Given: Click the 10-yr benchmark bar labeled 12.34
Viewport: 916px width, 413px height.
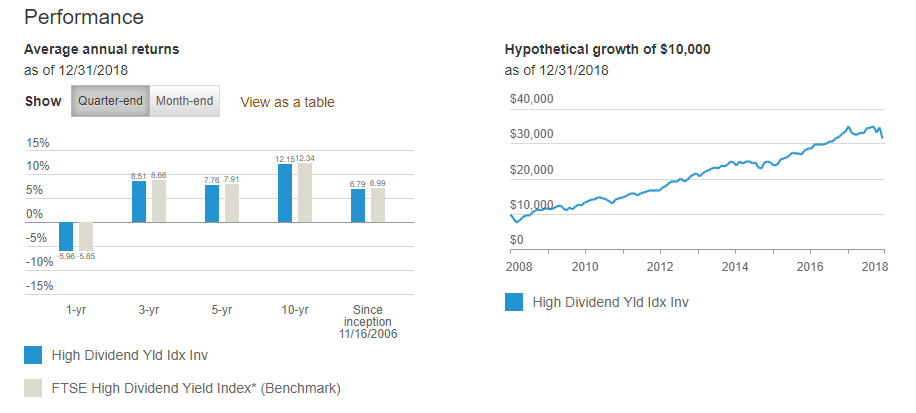Looking at the screenshot, I should tap(305, 193).
